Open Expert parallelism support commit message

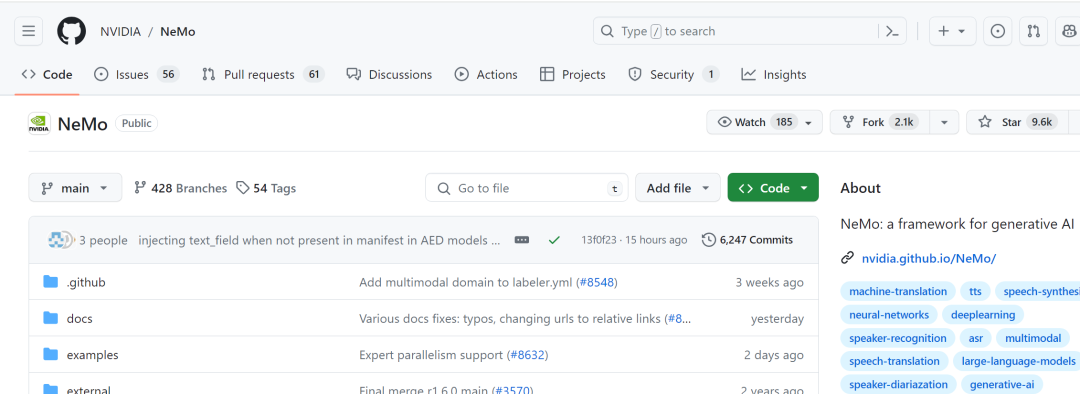432,355
